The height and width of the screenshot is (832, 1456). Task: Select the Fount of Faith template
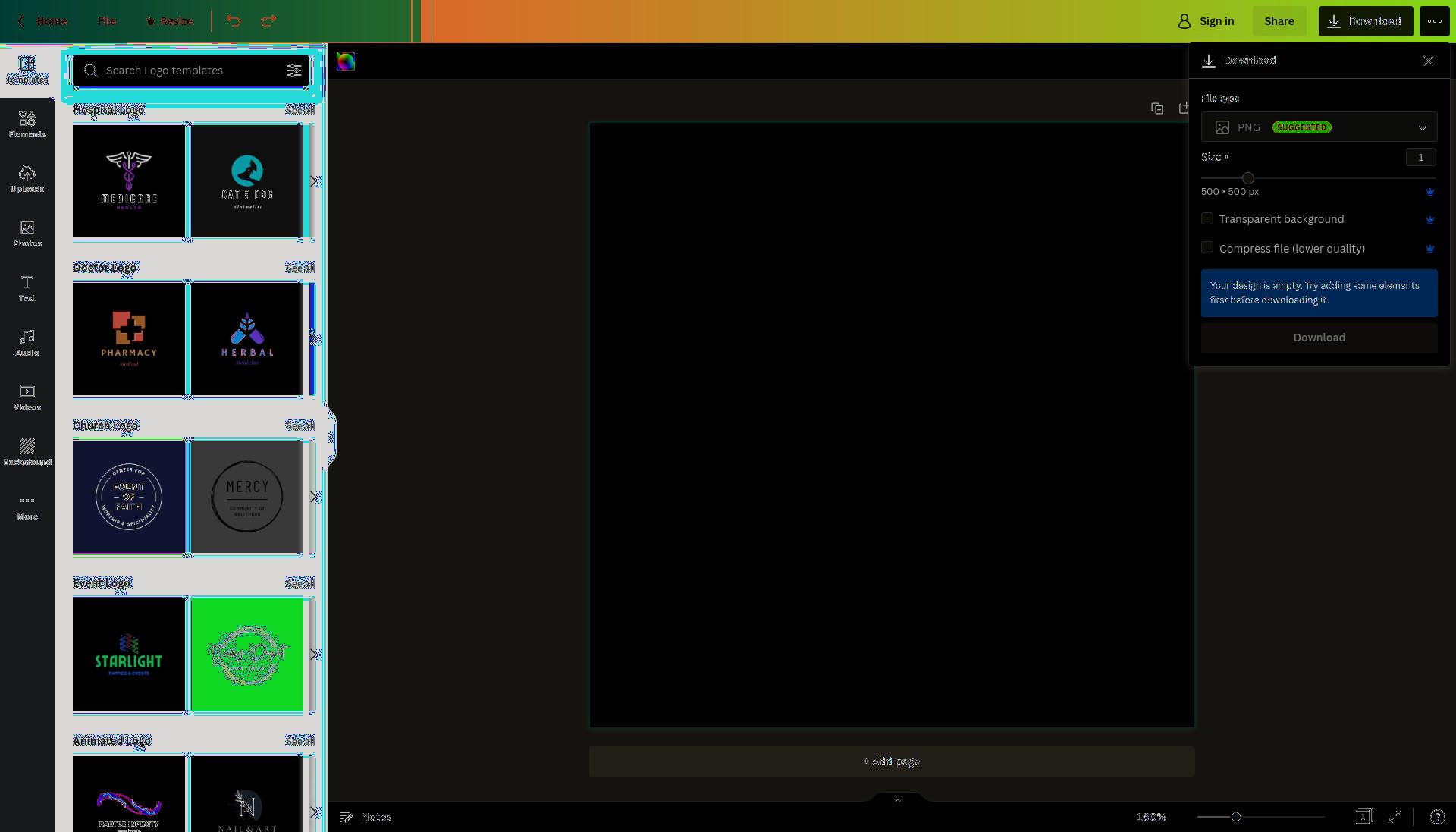pos(129,497)
